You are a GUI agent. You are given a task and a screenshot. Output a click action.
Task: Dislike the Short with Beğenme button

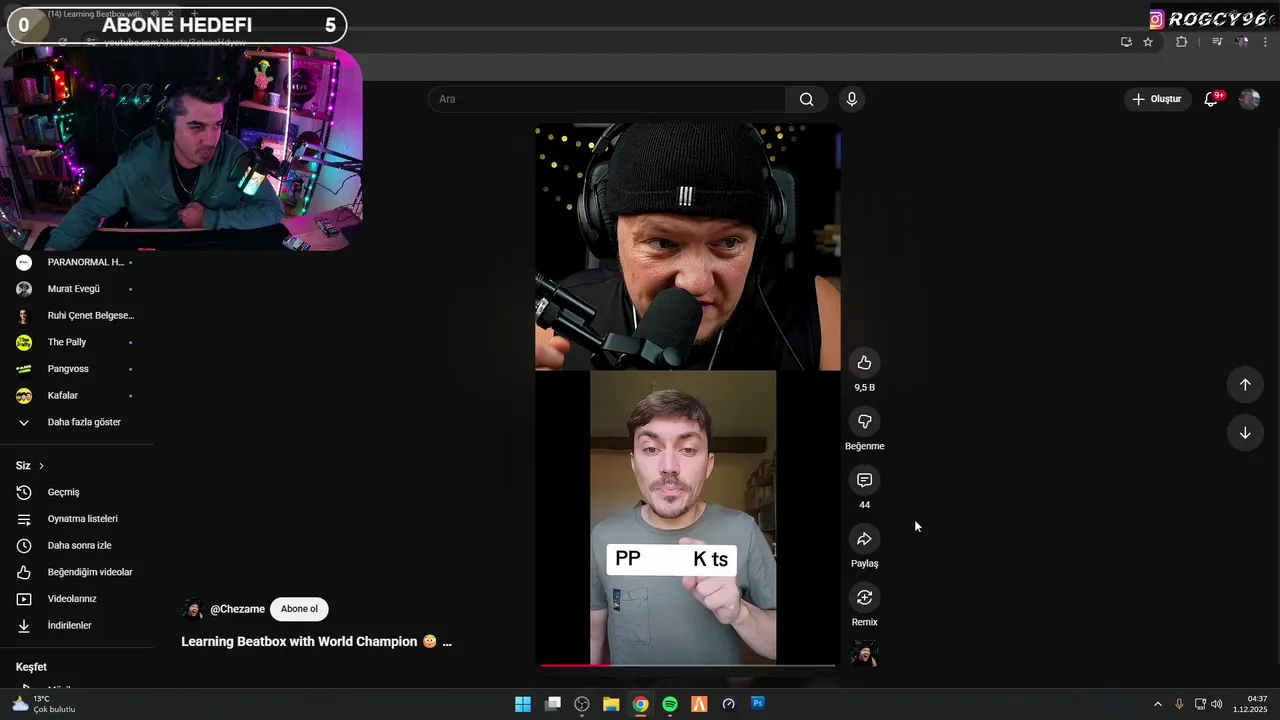tap(864, 422)
